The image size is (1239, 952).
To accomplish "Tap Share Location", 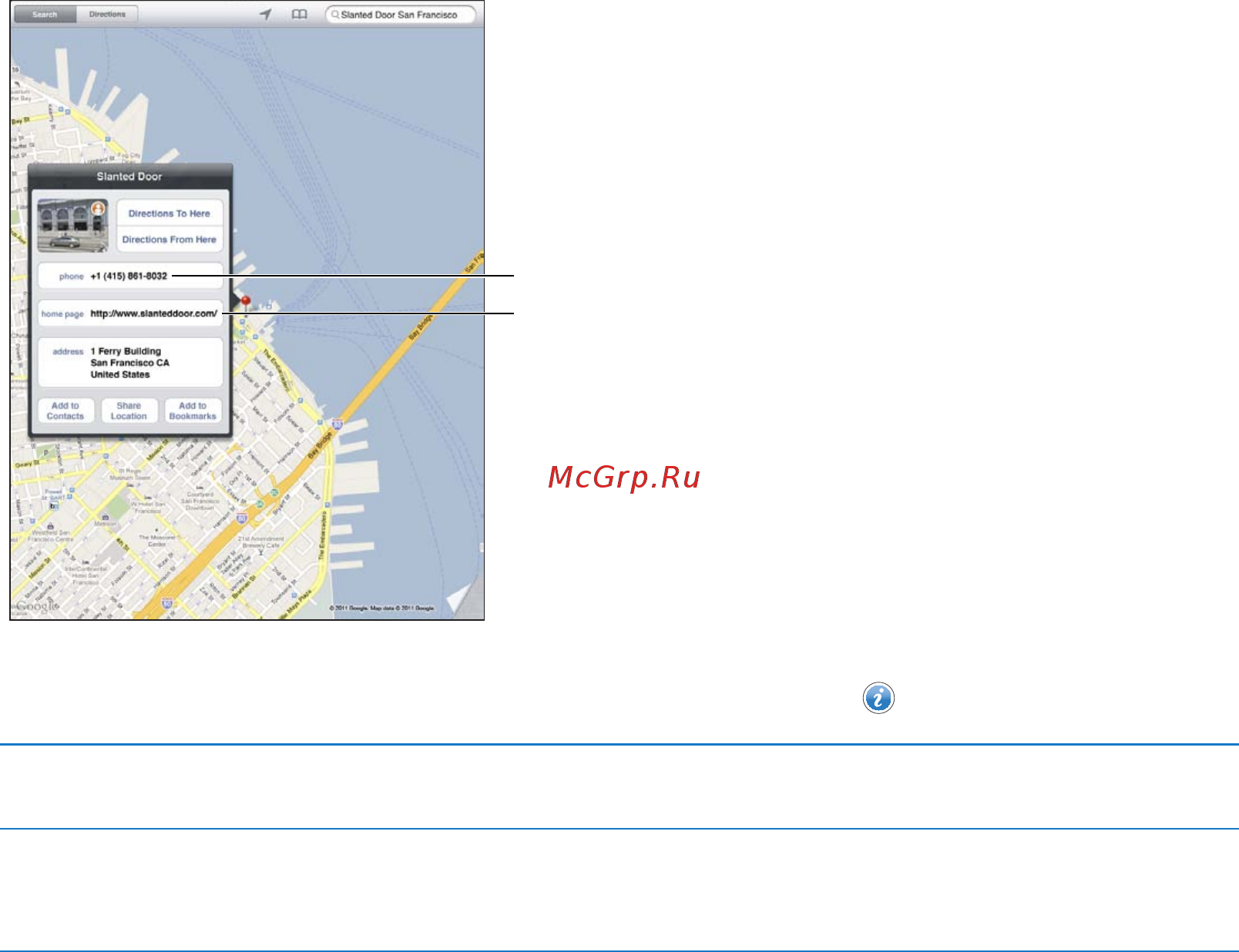I will pos(129,411).
